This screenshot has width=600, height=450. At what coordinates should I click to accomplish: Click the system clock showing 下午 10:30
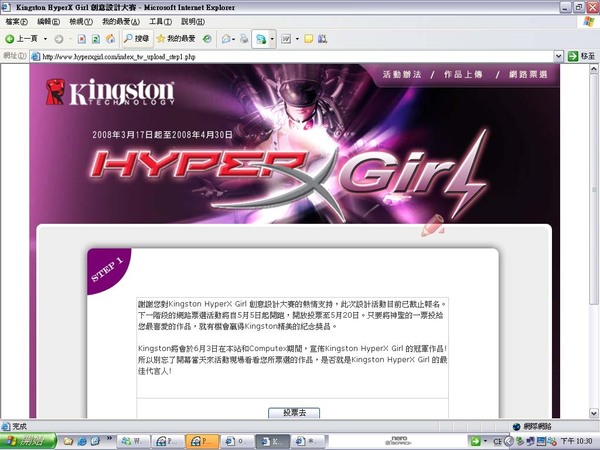[x=576, y=441]
